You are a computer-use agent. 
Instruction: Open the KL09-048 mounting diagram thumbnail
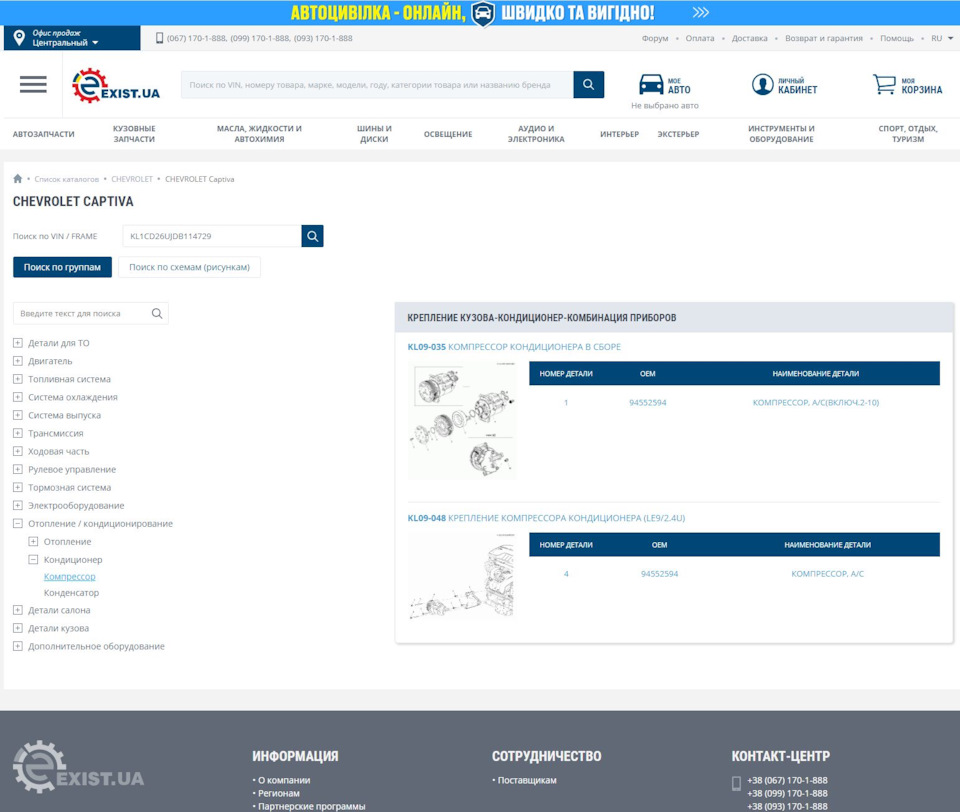pyautogui.click(x=462, y=576)
